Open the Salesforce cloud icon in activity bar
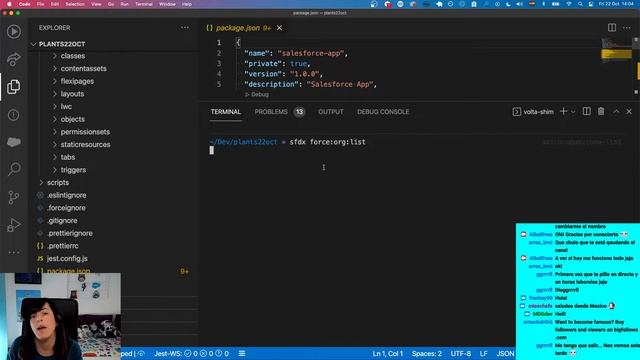The image size is (640, 360). tap(13, 142)
